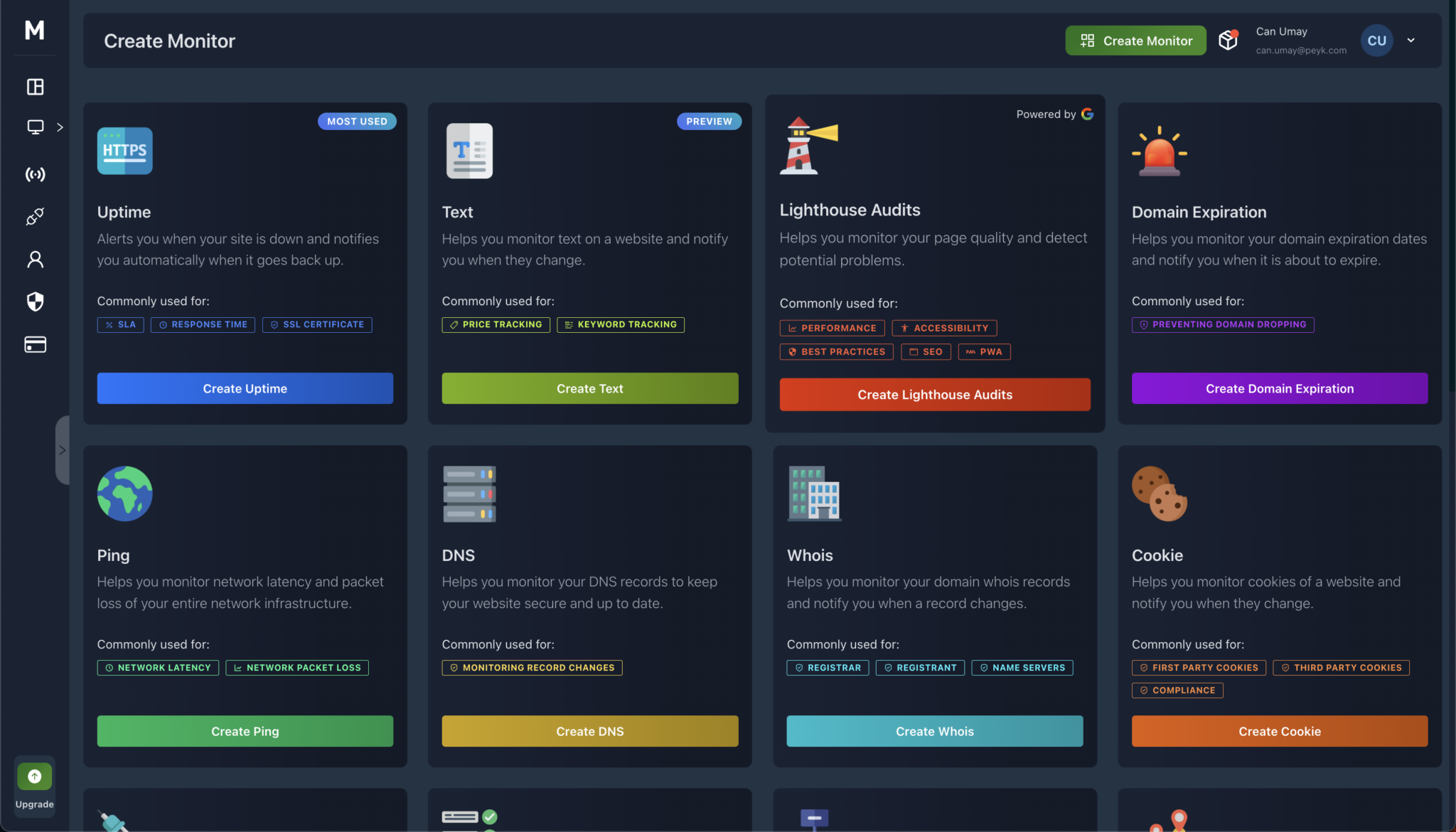Click the Create Domain Expiration button
Screen dimensions: 1456x832
coord(1280,388)
